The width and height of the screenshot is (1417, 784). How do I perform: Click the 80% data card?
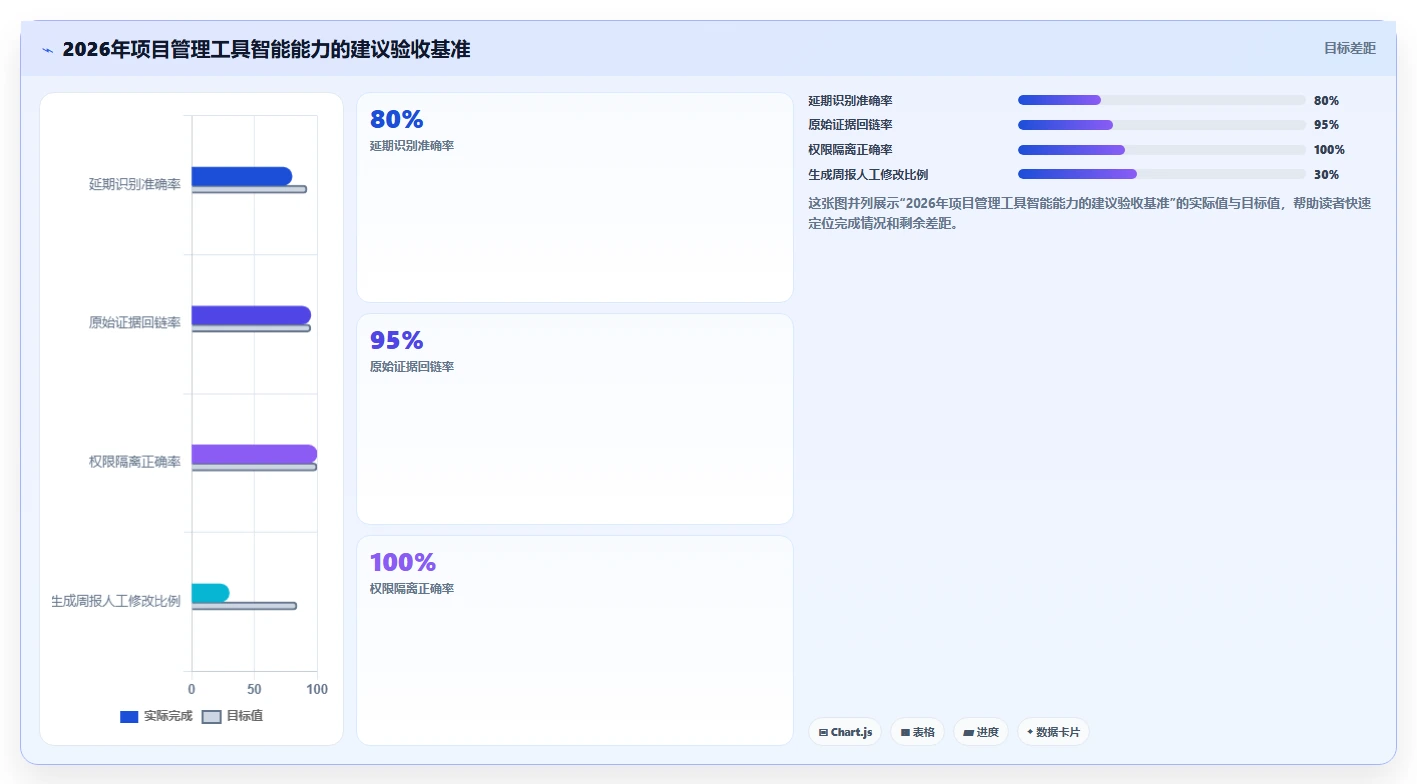(x=575, y=197)
